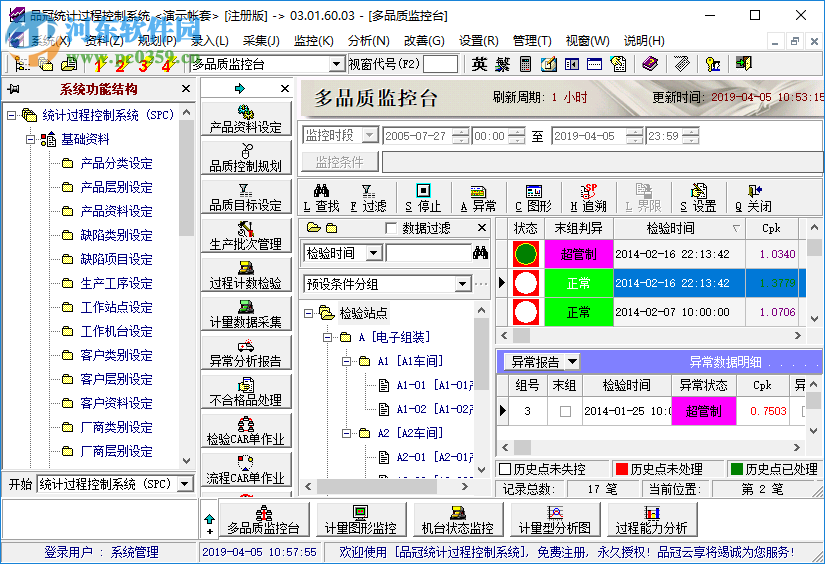Image resolution: width=825 pixels, height=564 pixels.
Task: Open 产品资料设定 in the shortcut panel
Action: (246, 119)
